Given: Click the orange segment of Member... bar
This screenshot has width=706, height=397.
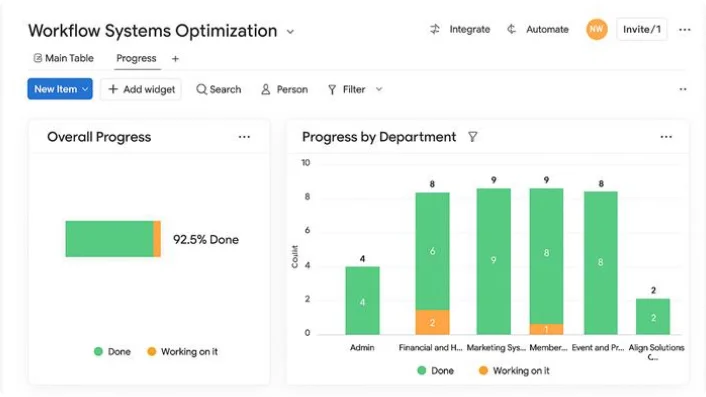Looking at the screenshot, I should tap(546, 329).
